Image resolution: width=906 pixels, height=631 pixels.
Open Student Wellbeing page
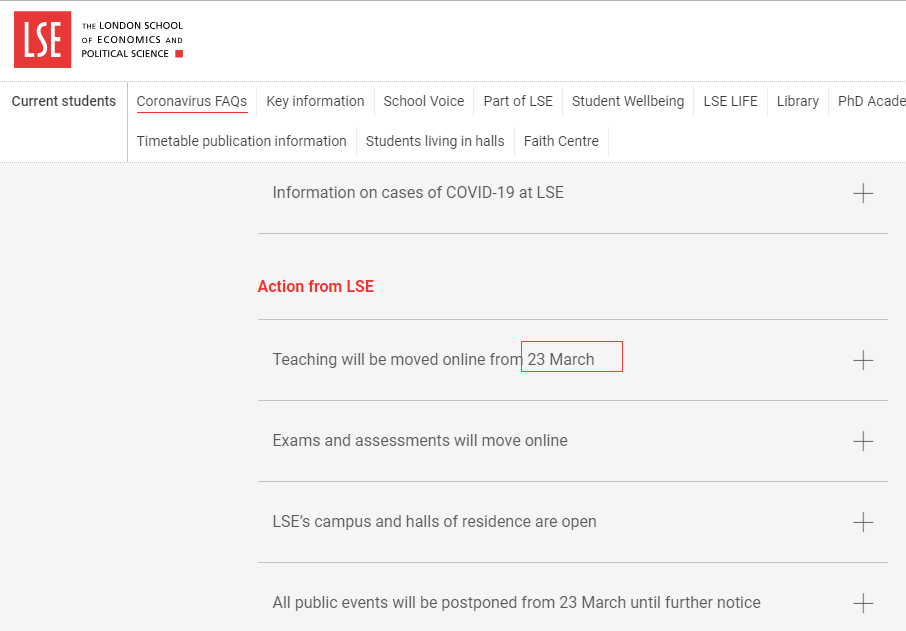click(x=628, y=101)
